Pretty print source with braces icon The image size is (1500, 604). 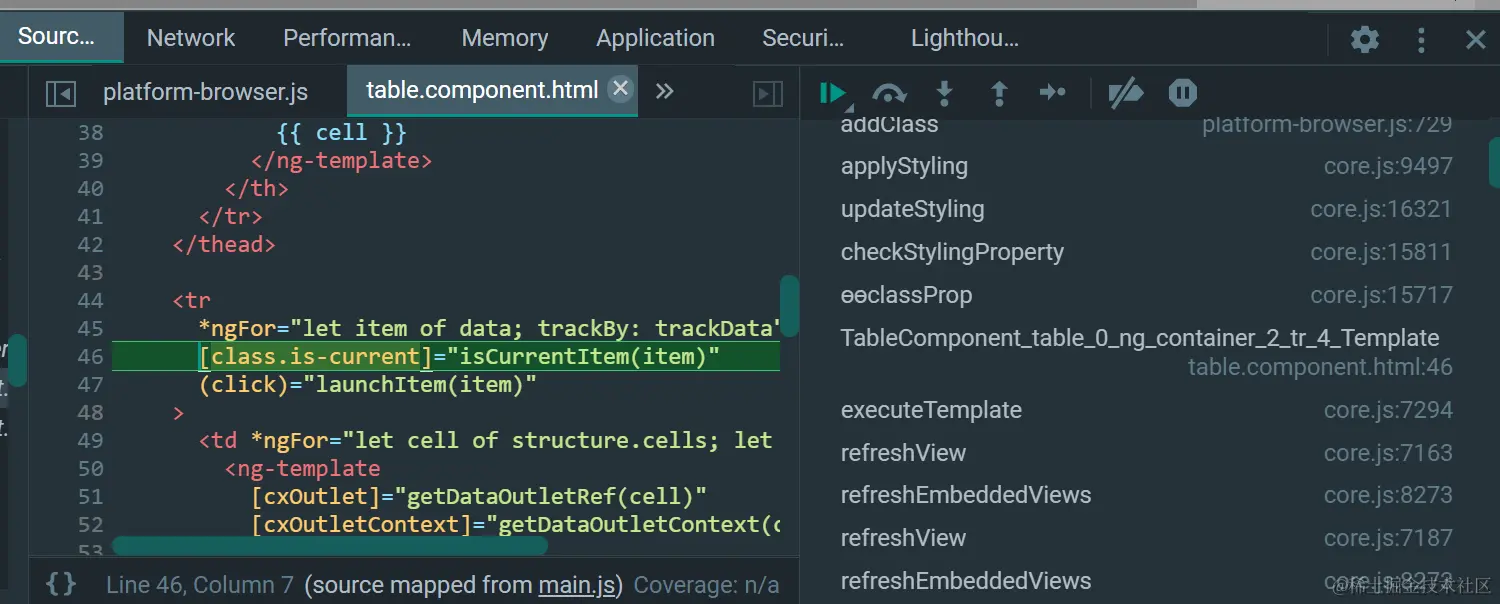point(61,584)
